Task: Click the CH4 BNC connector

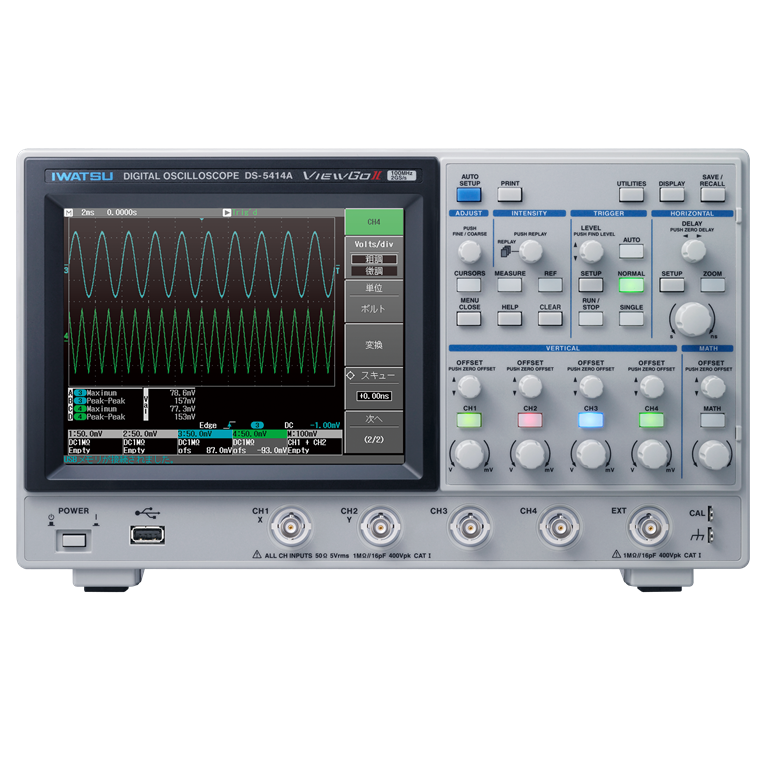Action: pos(559,527)
